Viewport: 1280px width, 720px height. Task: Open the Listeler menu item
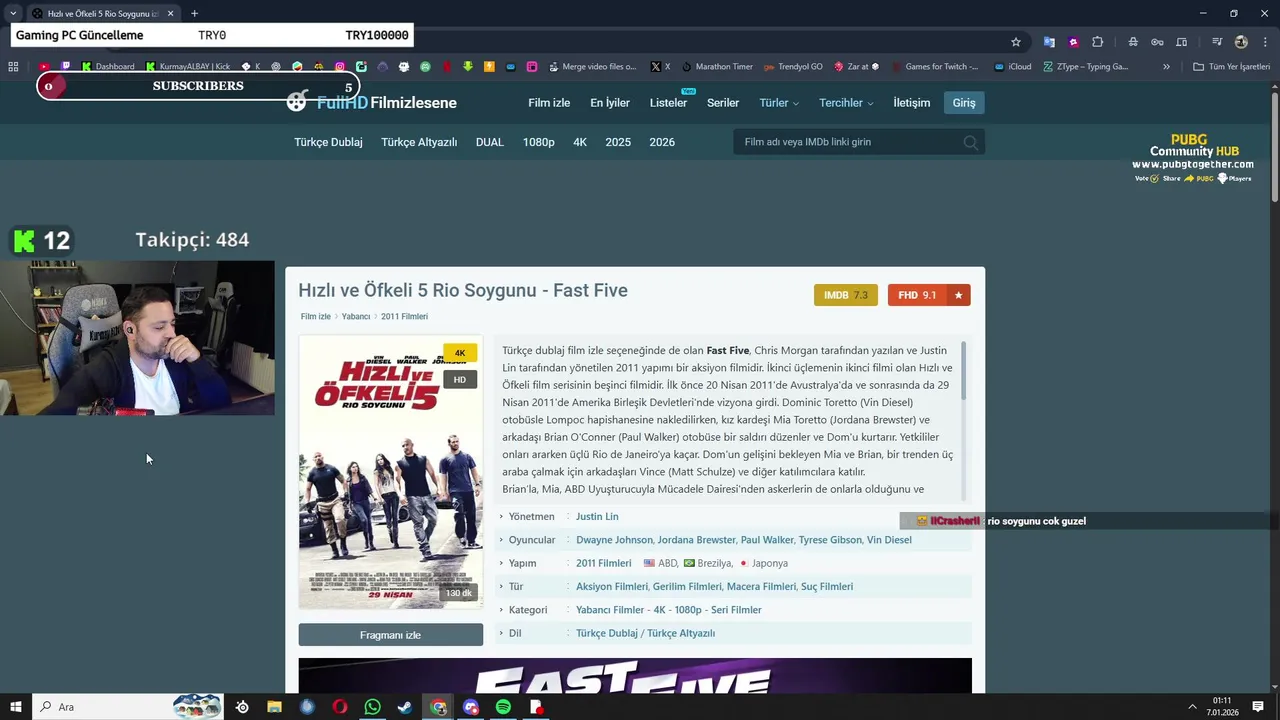click(x=668, y=103)
